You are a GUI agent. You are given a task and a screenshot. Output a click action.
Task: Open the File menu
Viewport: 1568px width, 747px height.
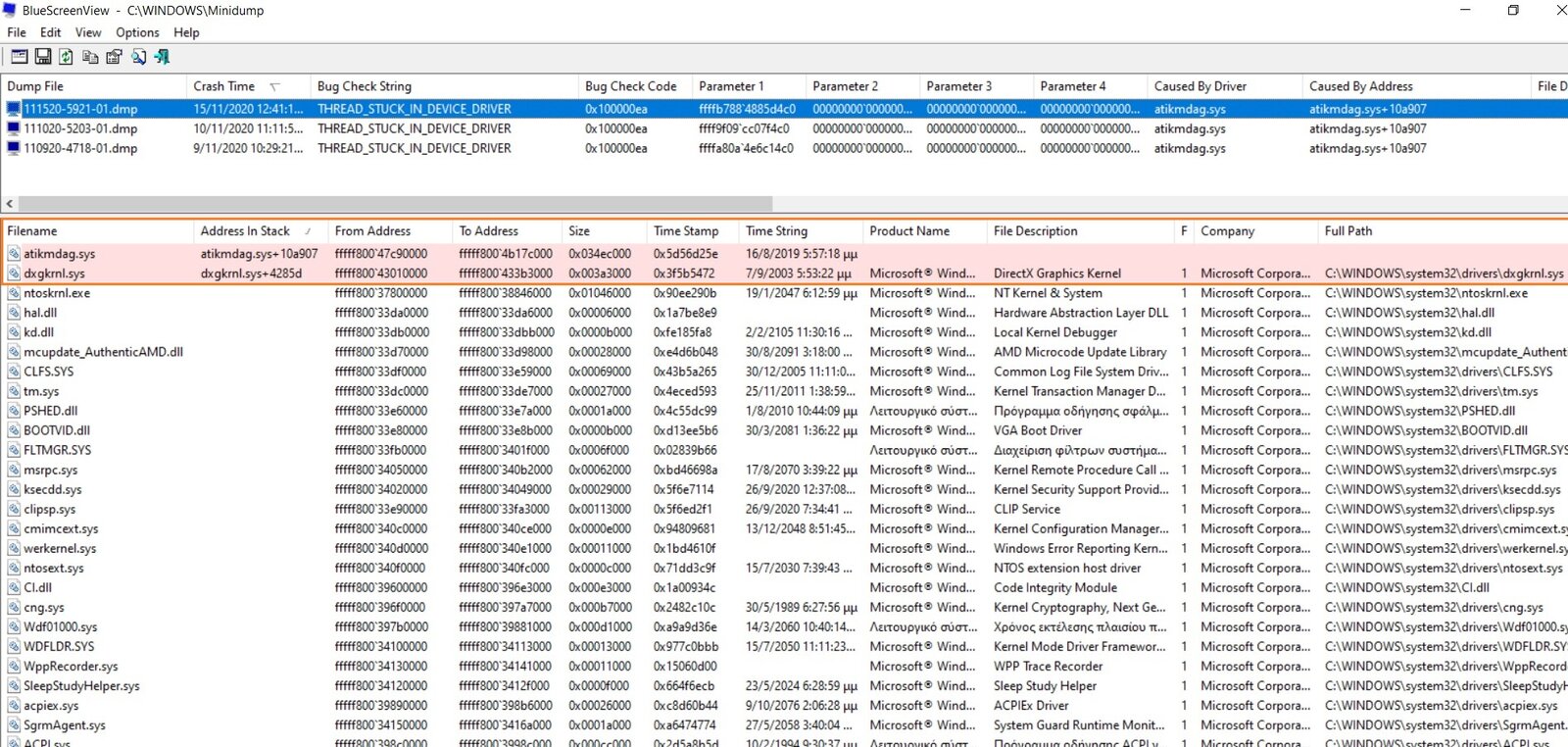click(x=17, y=32)
